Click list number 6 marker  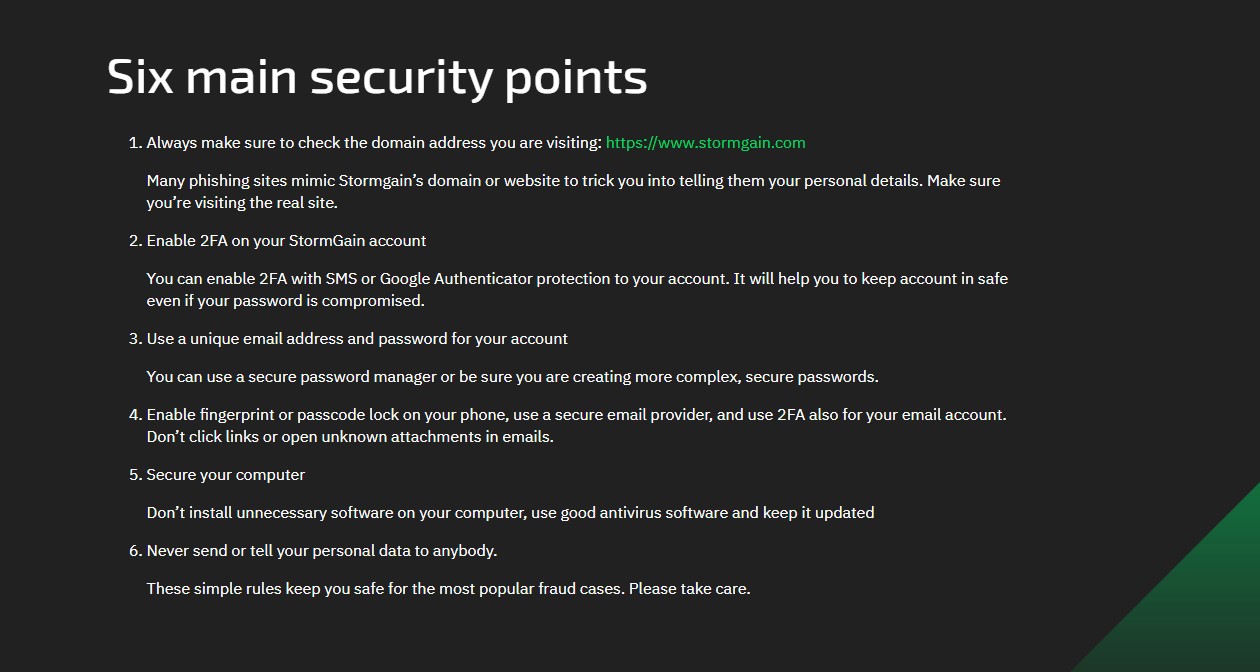(136, 551)
